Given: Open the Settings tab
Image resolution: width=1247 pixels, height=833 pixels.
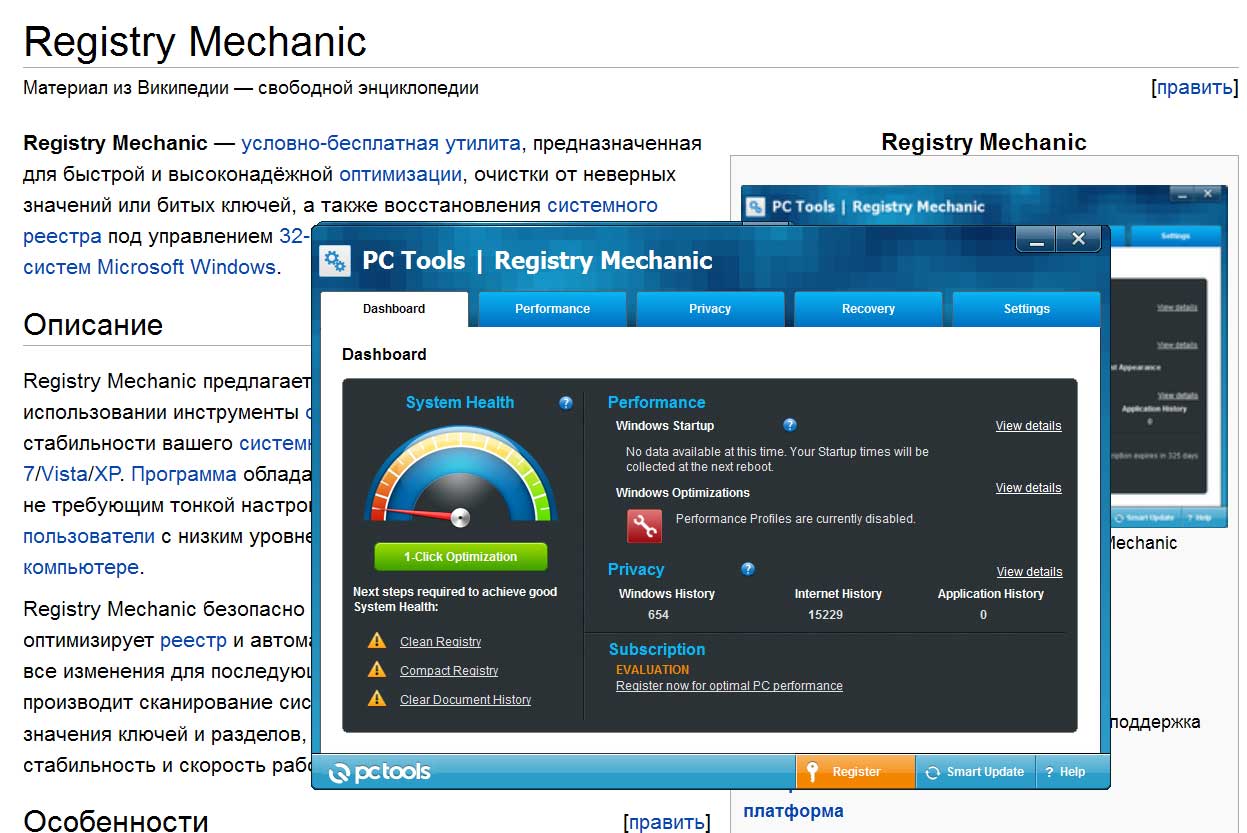Looking at the screenshot, I should point(1027,309).
